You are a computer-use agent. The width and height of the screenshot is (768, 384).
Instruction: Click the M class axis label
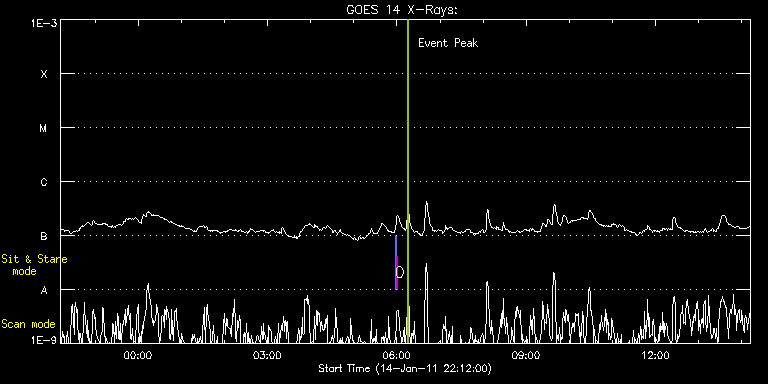(x=44, y=128)
